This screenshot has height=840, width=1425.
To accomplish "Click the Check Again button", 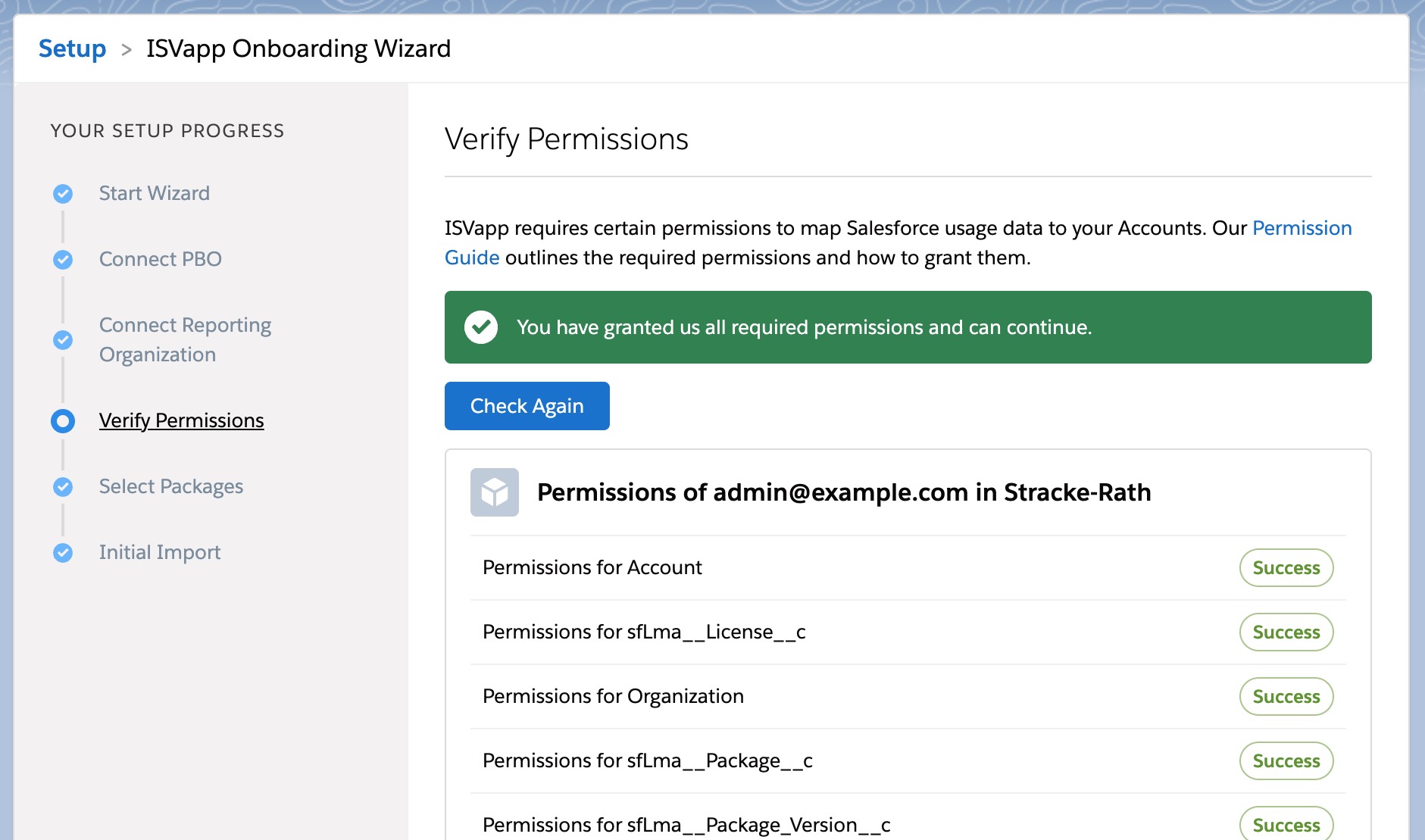I will (x=527, y=406).
